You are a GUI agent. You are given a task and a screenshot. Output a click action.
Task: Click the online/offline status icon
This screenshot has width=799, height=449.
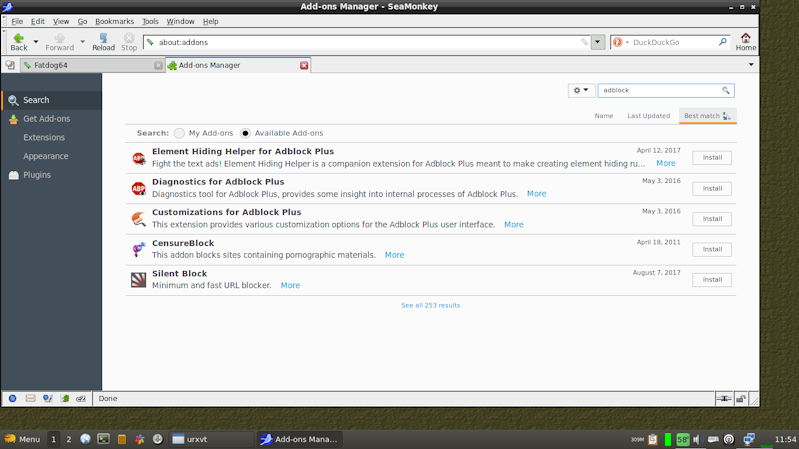coord(724,399)
